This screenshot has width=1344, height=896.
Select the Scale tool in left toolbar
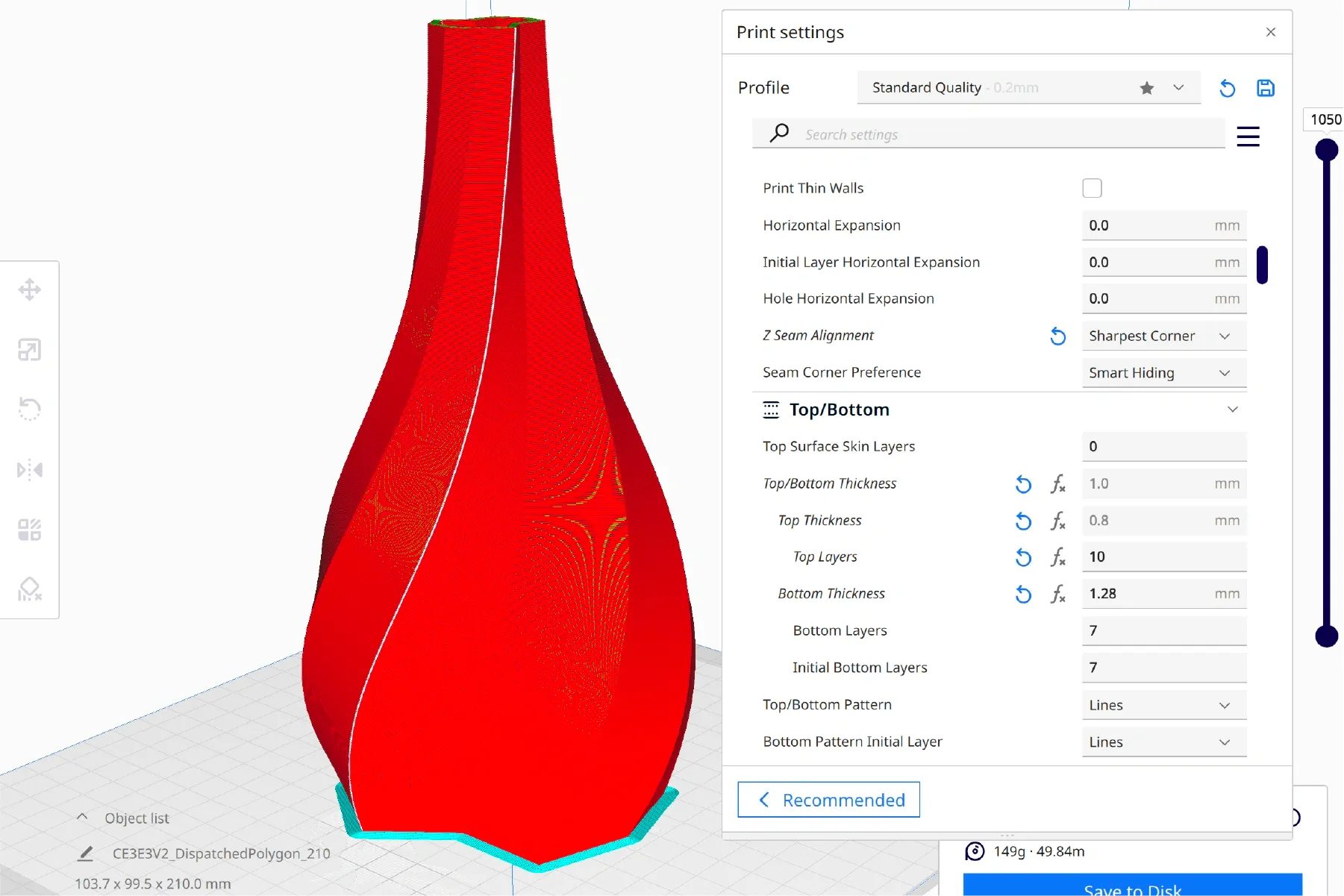[30, 350]
